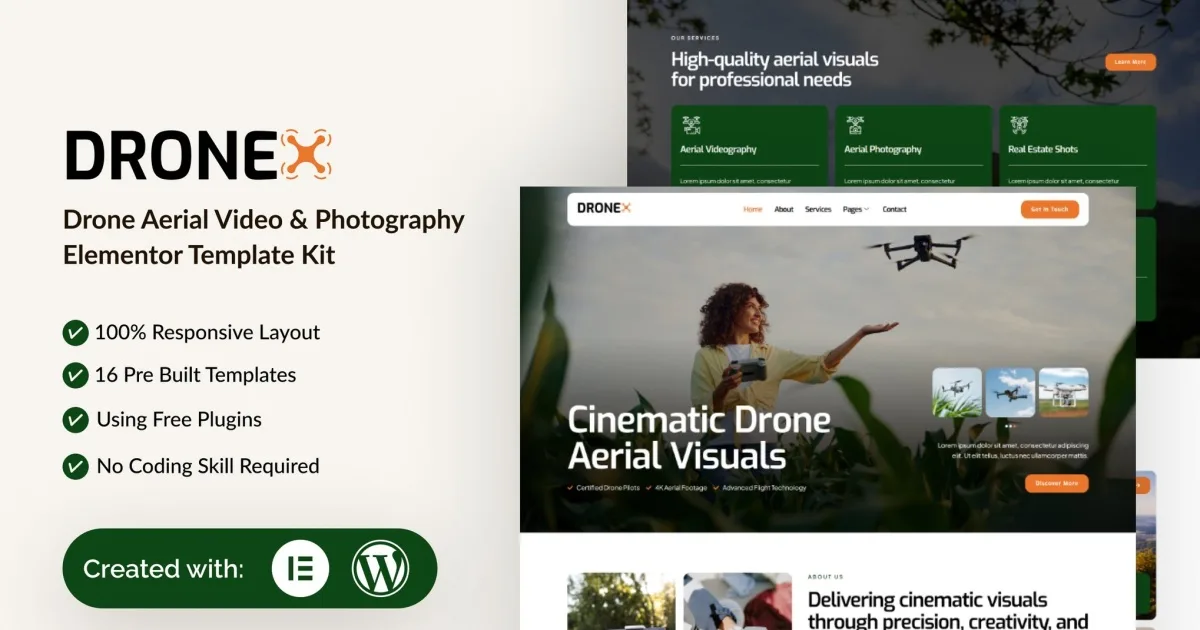1200x630 pixels.
Task: Click checkmark beside Using Free Plugins
Action: pyautogui.click(x=75, y=420)
